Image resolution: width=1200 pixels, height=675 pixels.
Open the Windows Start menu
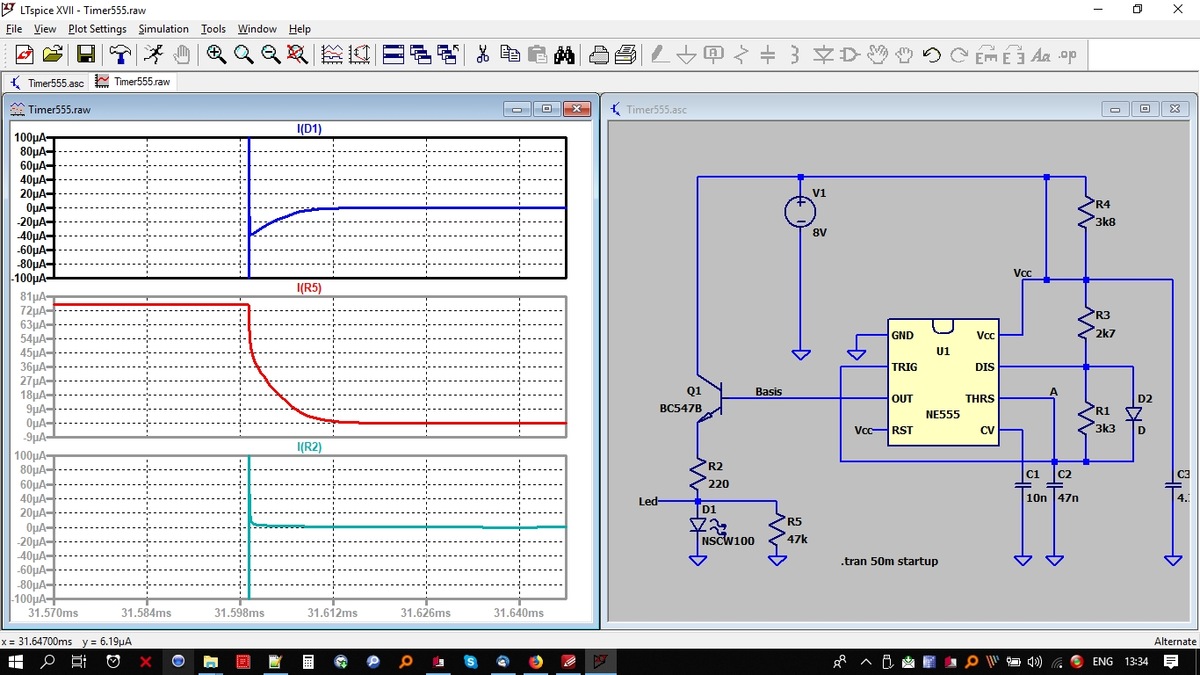17,662
